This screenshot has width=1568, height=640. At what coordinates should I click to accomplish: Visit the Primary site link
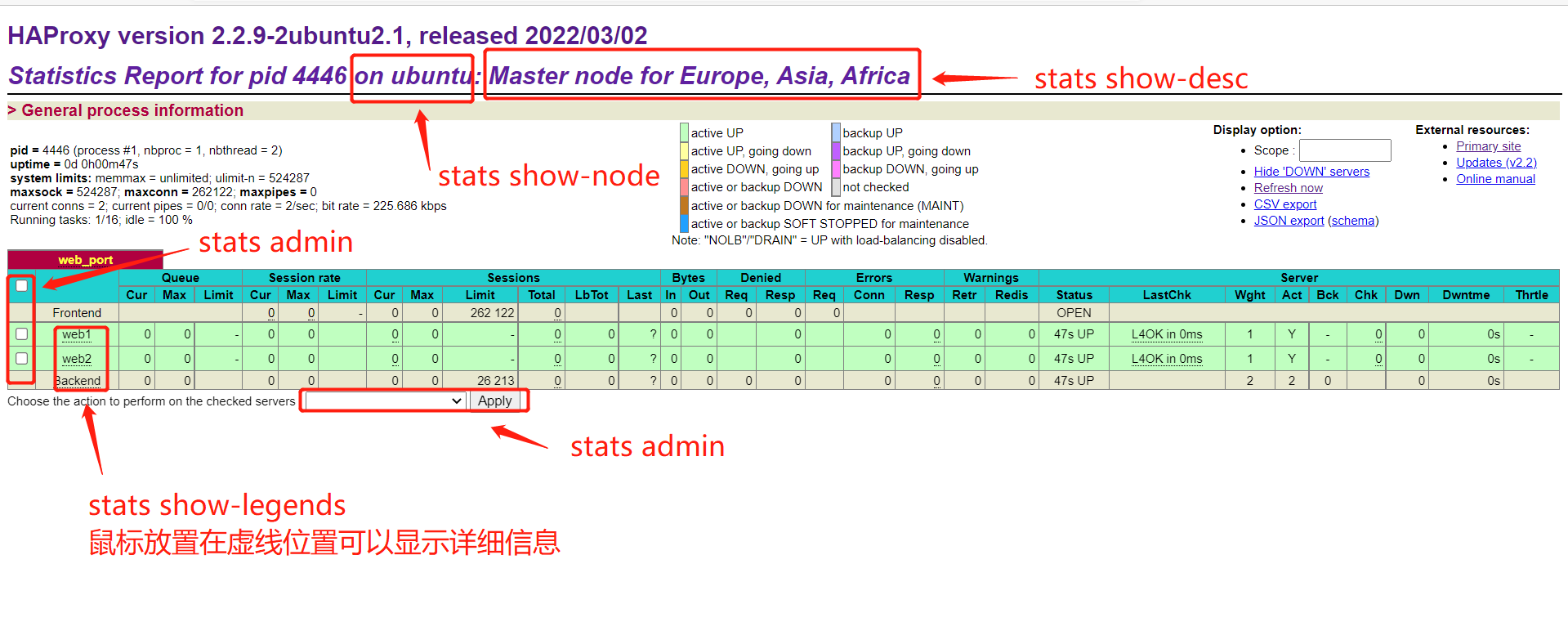[x=1488, y=146]
